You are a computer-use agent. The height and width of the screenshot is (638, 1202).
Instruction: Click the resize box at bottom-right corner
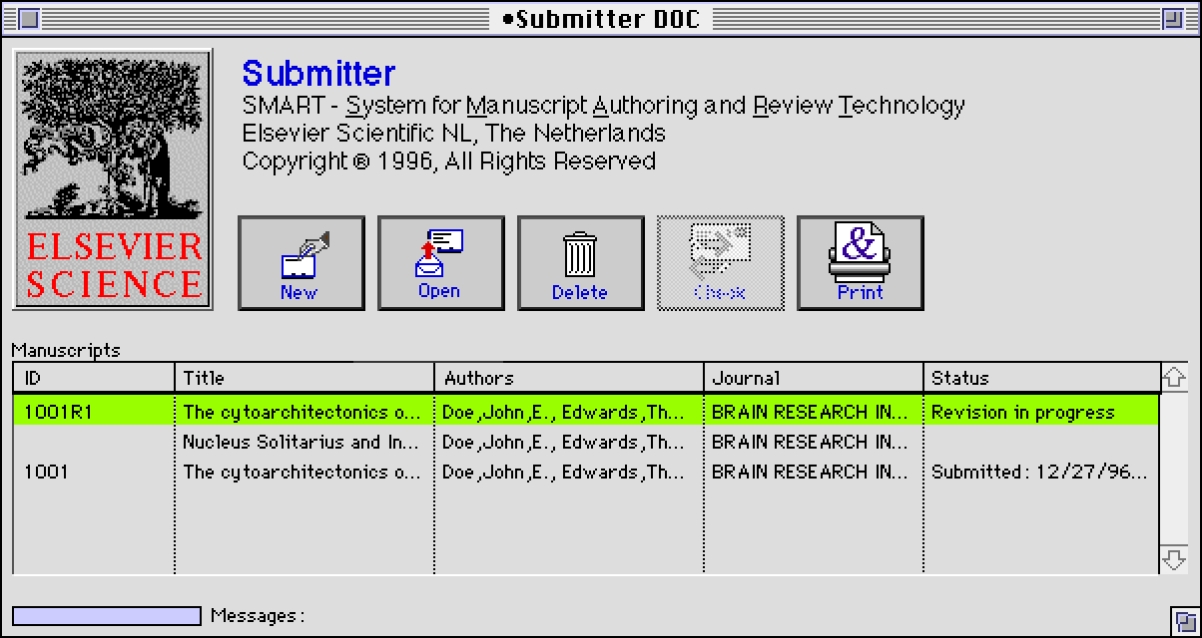[x=1183, y=620]
